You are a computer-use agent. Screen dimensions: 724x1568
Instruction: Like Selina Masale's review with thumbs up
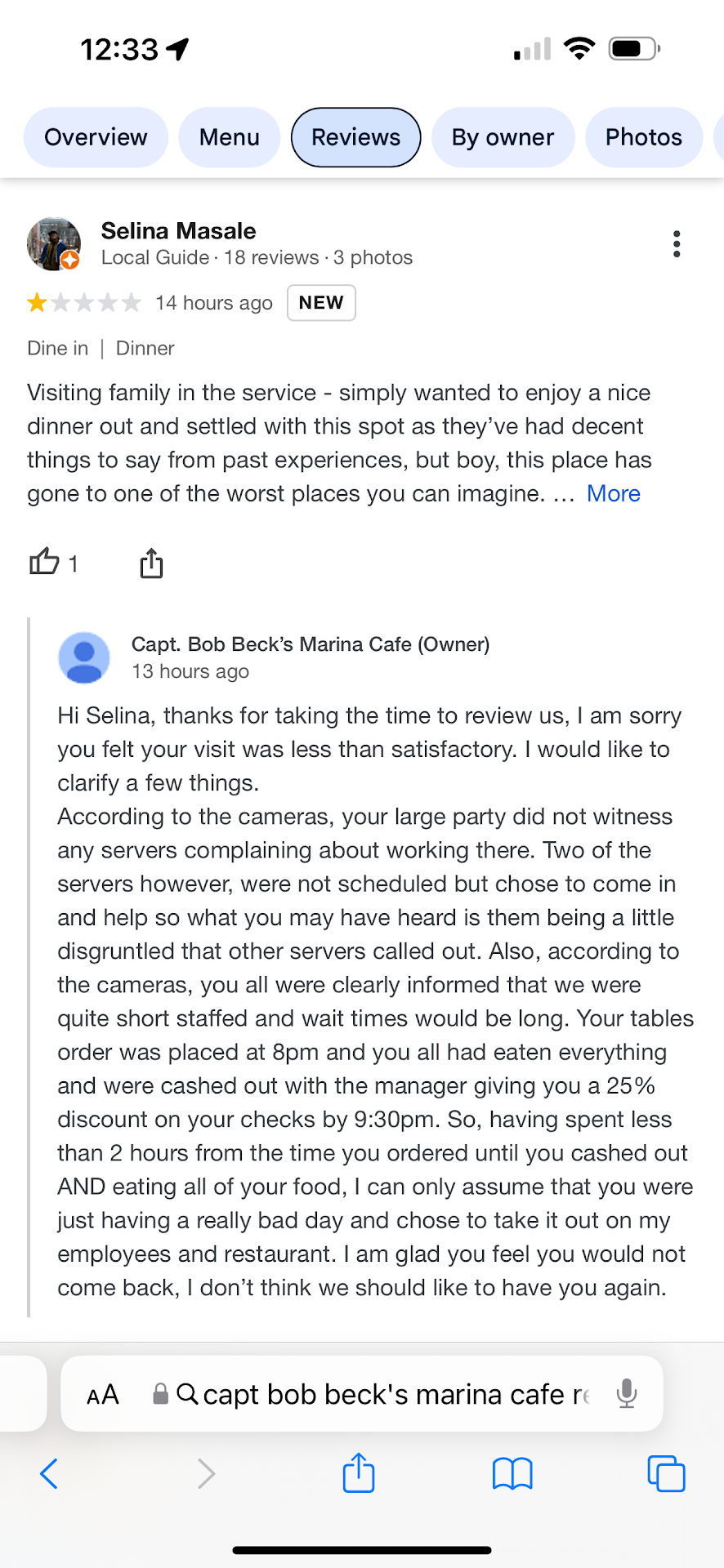click(x=45, y=563)
